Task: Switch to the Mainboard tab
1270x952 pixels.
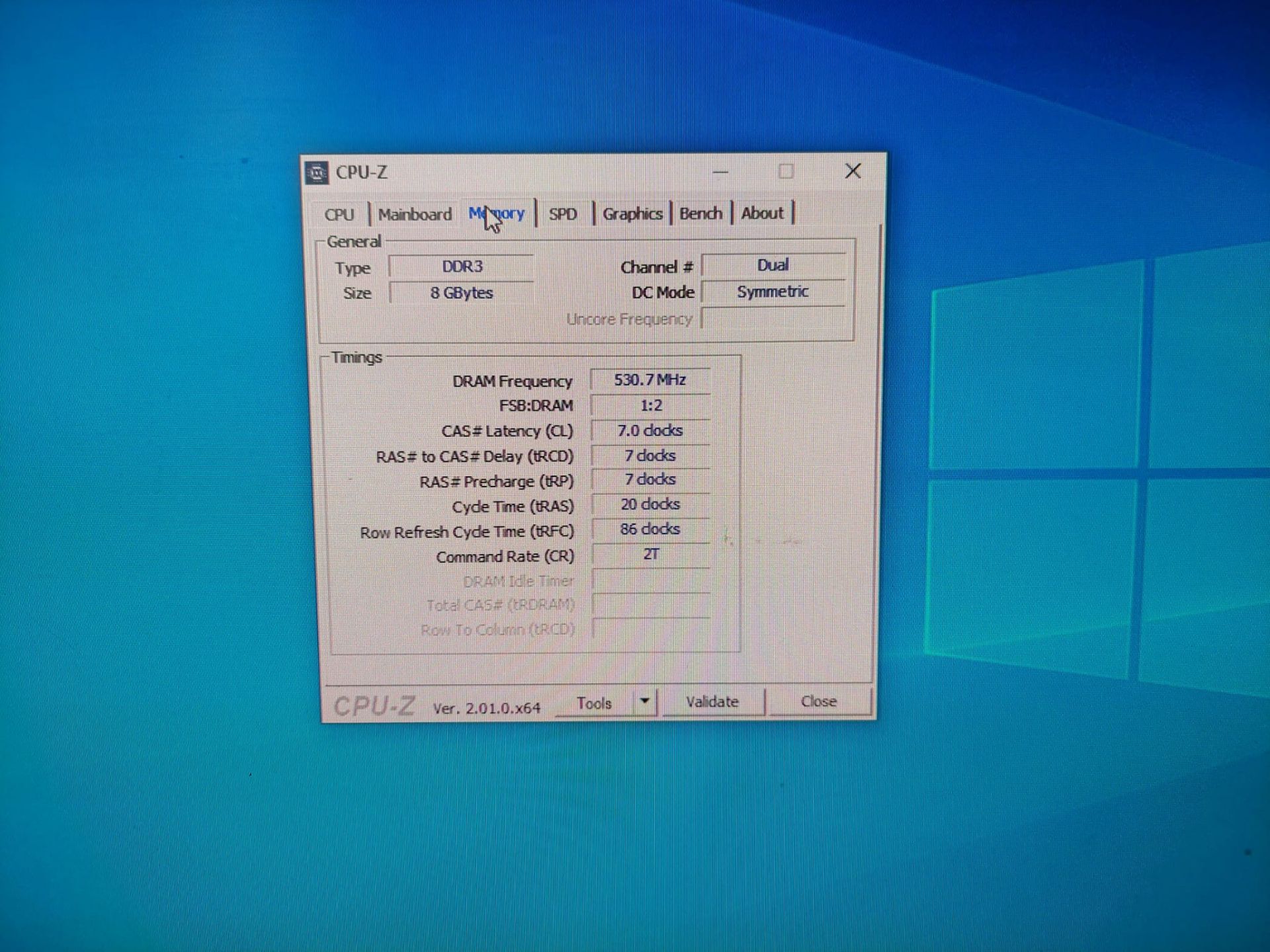Action: pyautogui.click(x=415, y=215)
